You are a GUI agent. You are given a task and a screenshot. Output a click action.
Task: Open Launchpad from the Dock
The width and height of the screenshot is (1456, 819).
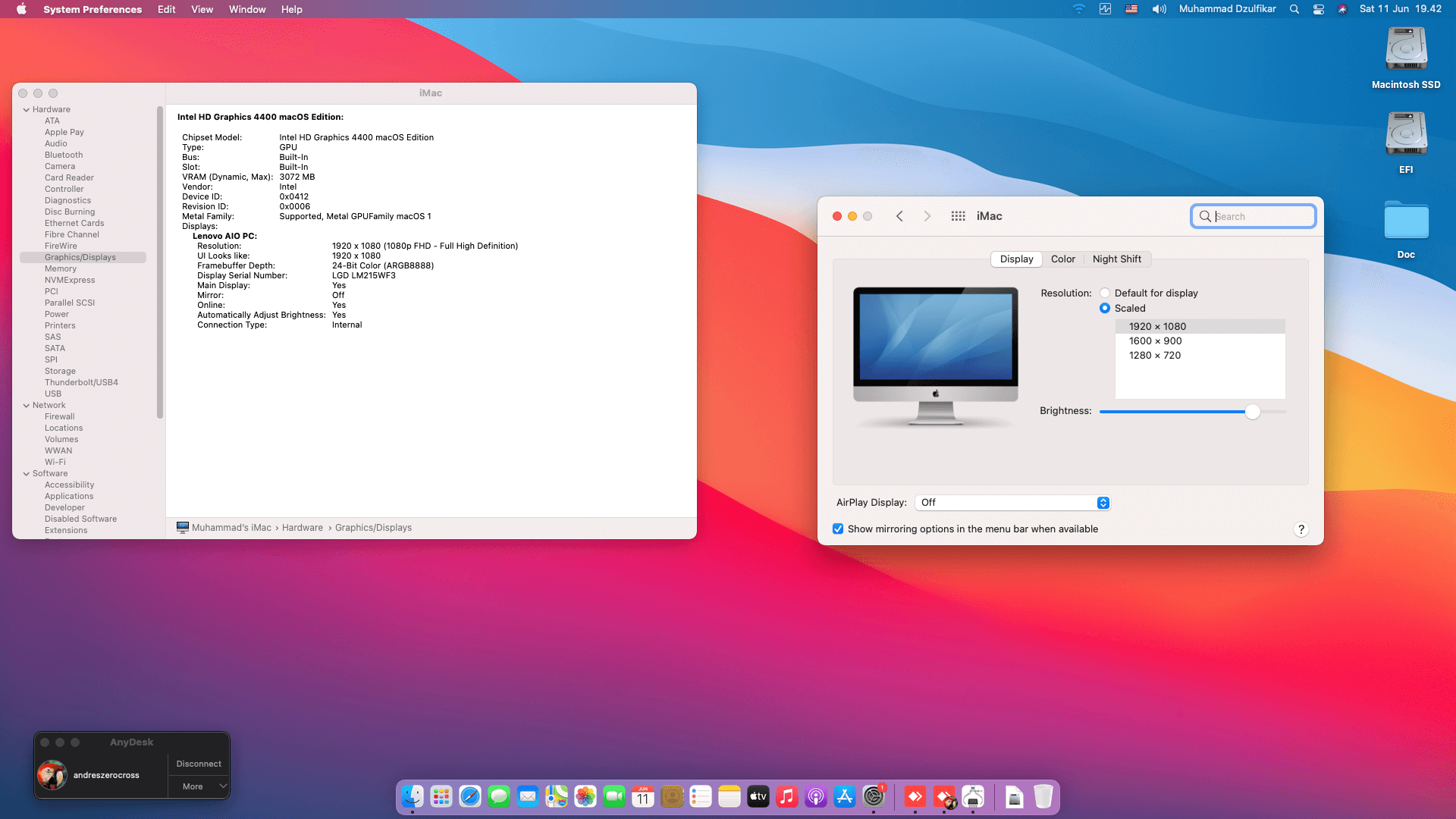[441, 796]
